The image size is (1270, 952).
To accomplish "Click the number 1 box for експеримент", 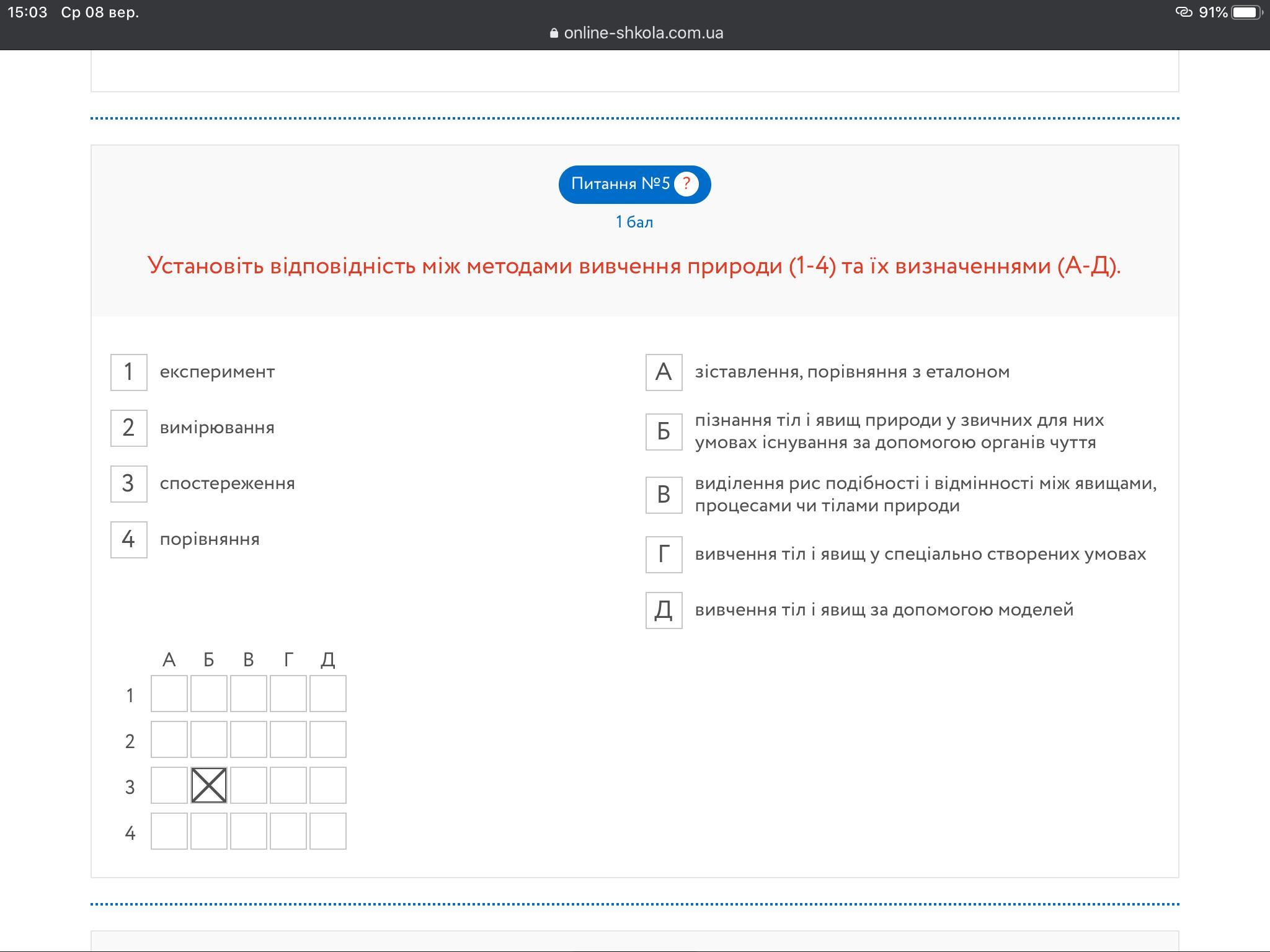I will (128, 372).
